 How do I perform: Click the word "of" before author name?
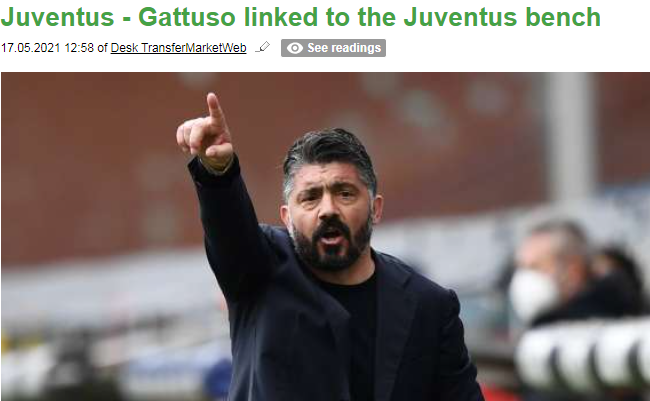102,48
